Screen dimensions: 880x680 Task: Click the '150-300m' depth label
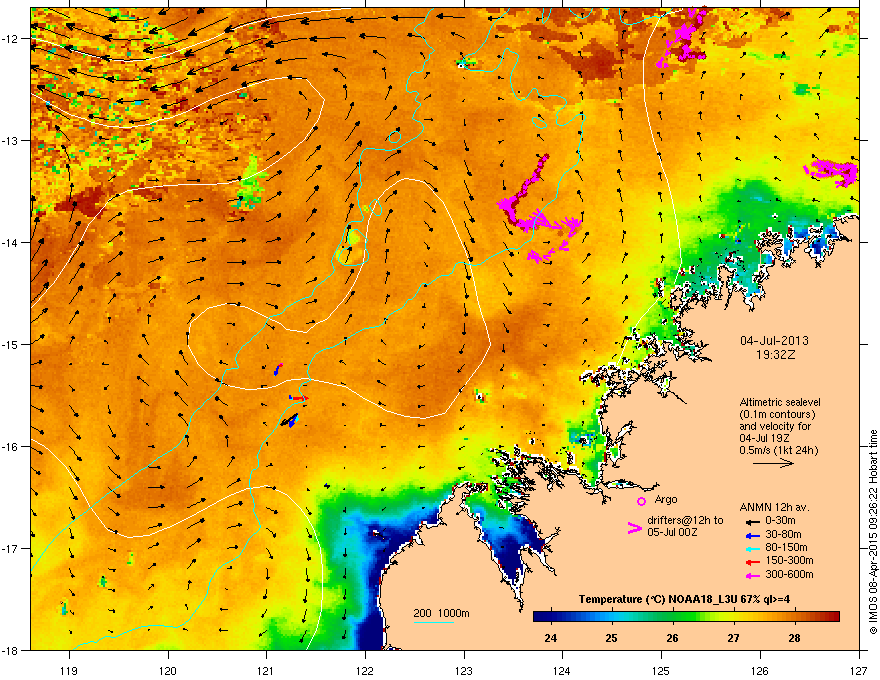[789, 560]
